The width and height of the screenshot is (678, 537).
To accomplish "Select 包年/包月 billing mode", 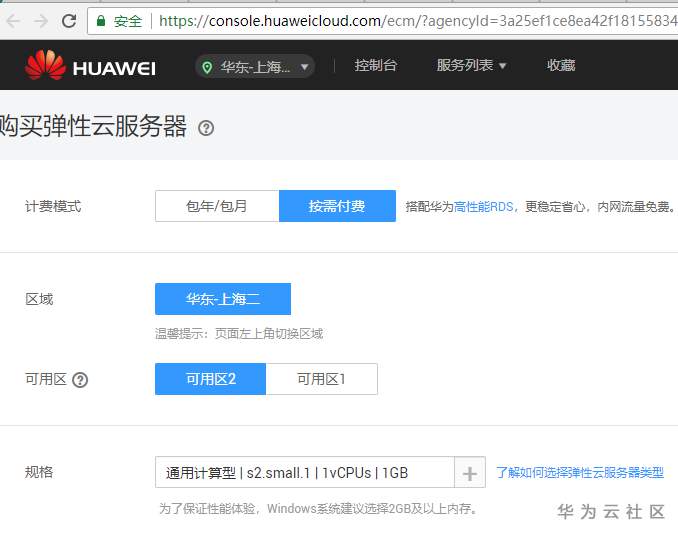I will [x=217, y=206].
